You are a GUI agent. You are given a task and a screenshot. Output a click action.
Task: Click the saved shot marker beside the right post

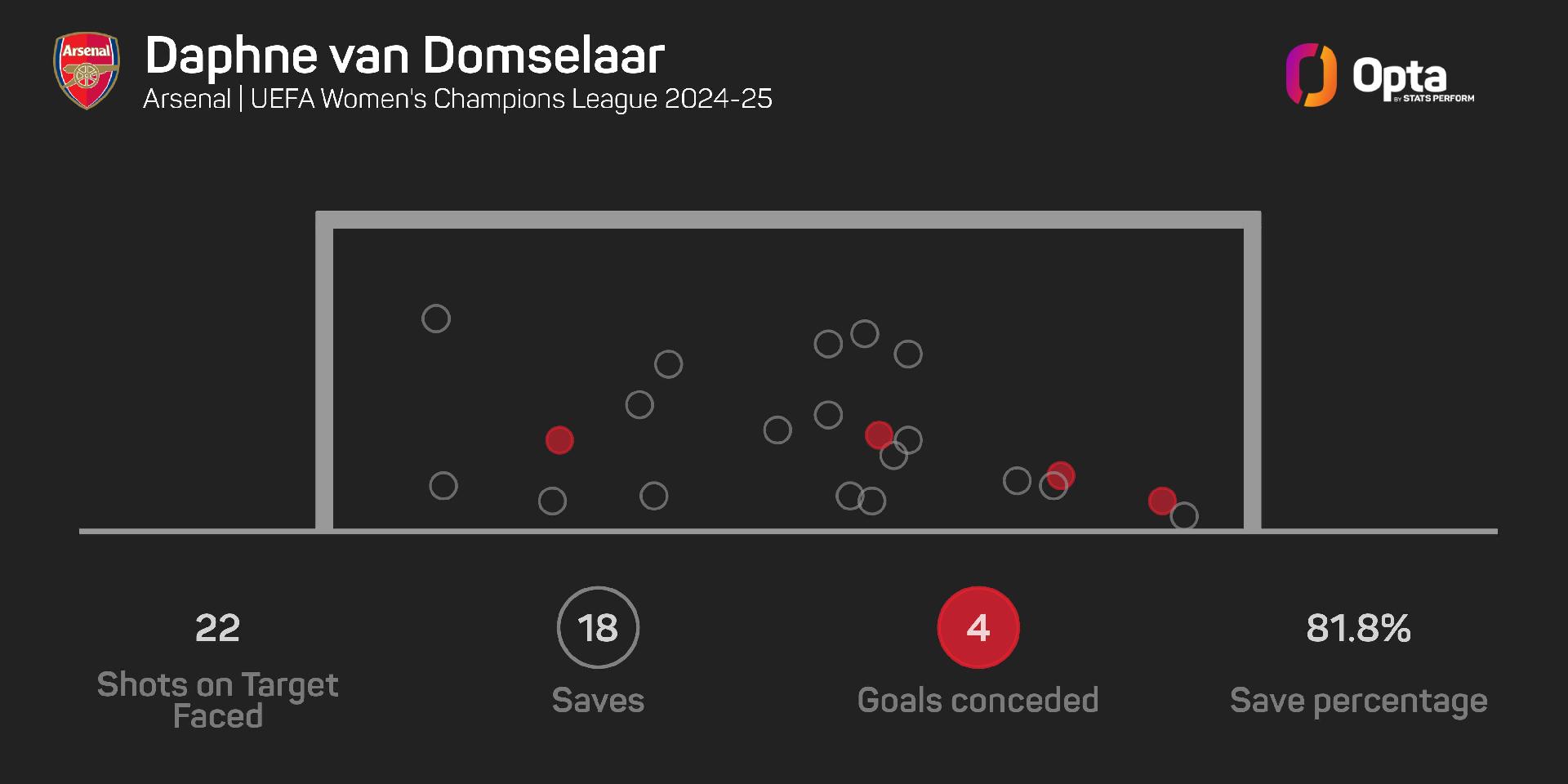click(x=1184, y=516)
